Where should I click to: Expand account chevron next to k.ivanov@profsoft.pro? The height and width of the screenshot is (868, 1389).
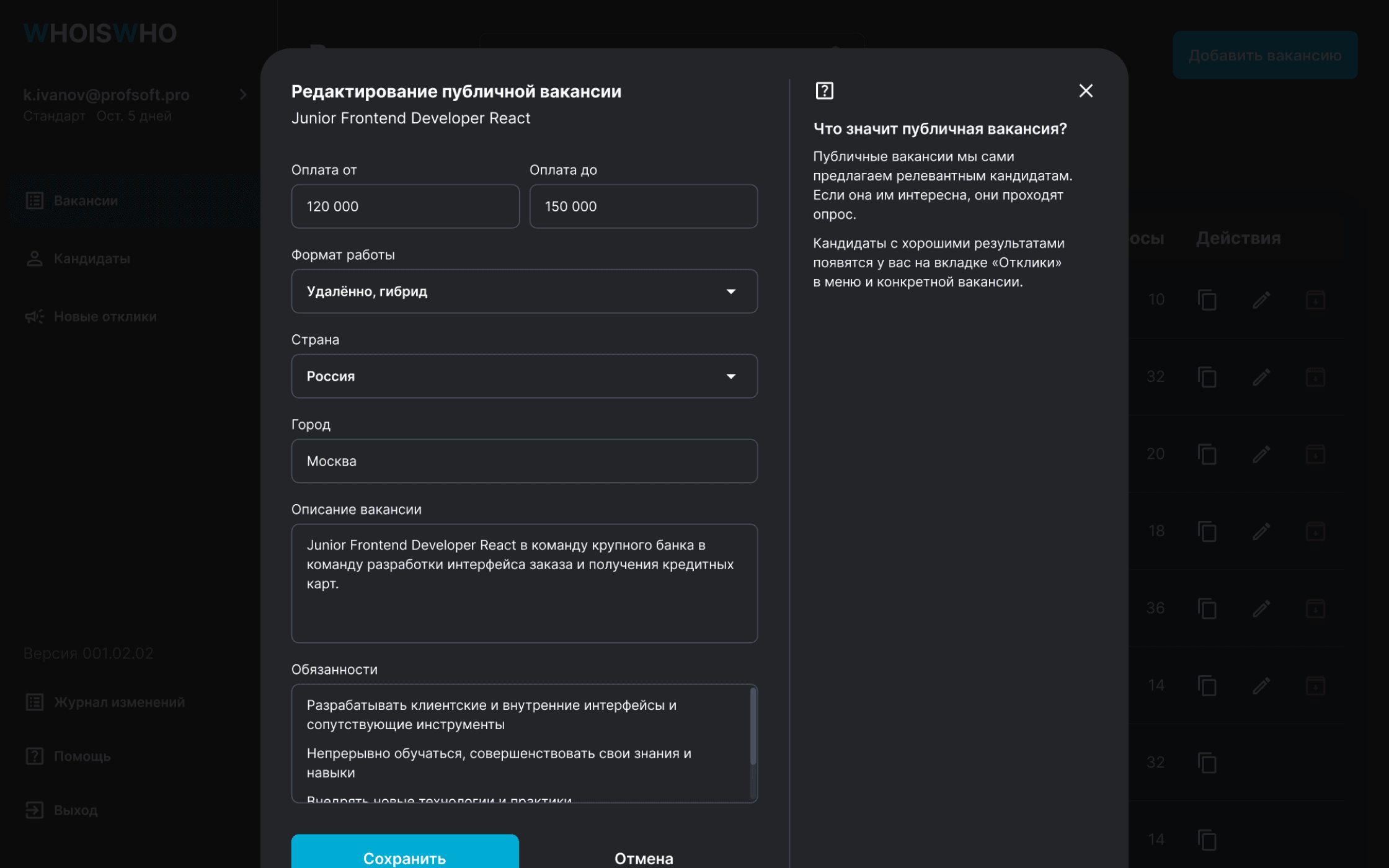point(243,94)
